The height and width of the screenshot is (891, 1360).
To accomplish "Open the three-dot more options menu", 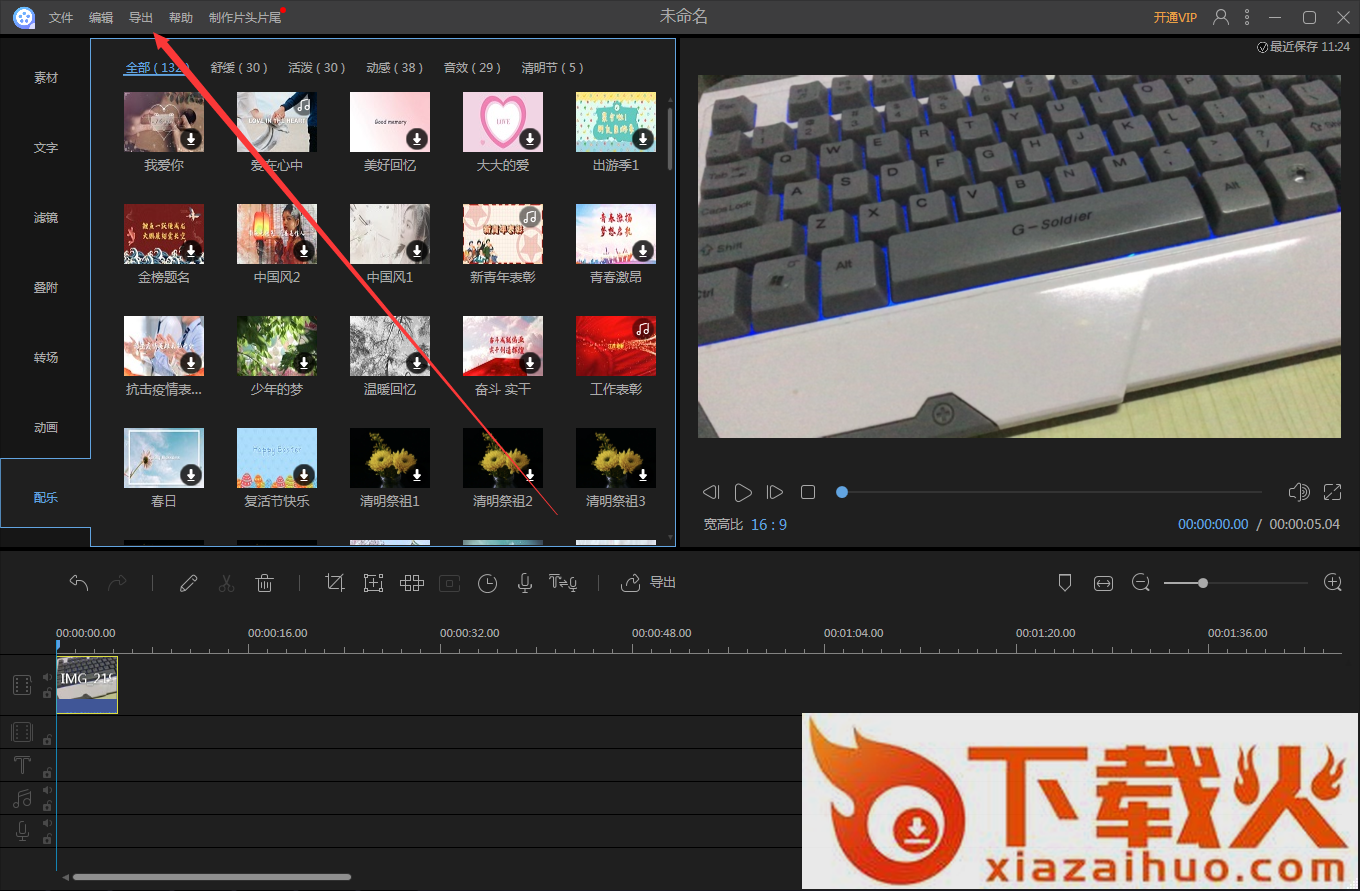I will [x=1246, y=17].
